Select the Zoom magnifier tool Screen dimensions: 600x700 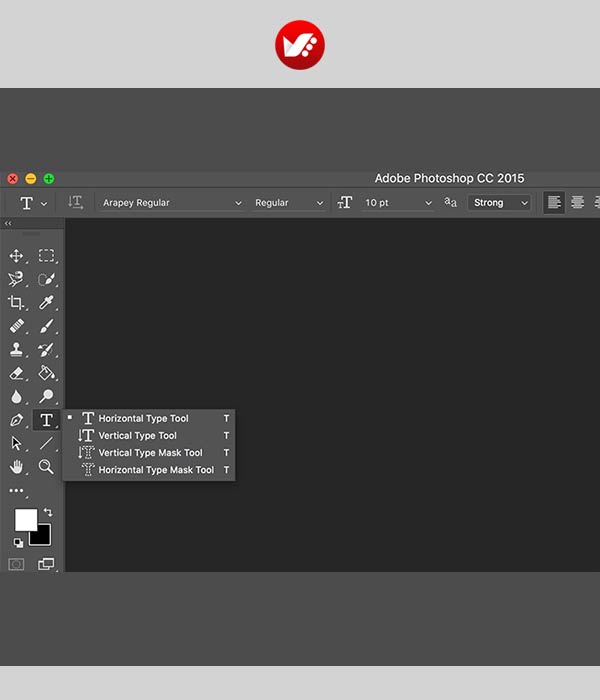pyautogui.click(x=46, y=467)
